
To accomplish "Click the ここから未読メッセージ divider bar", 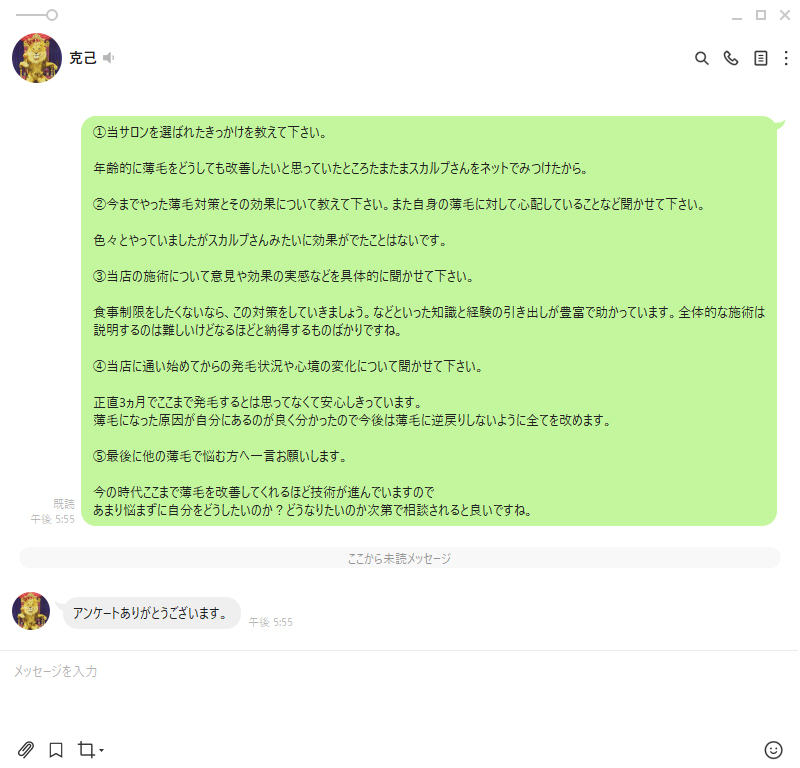I will click(399, 558).
